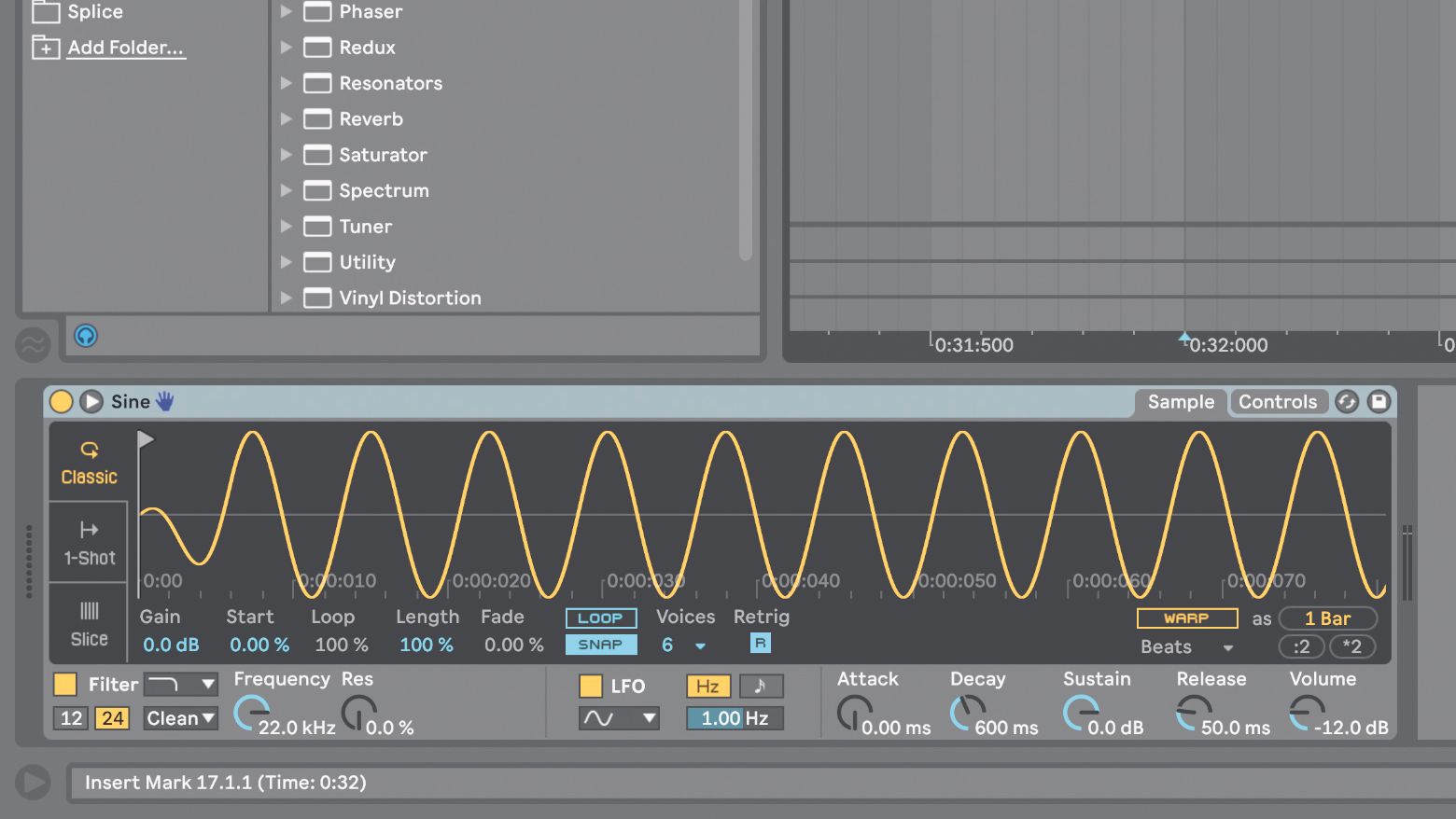Enable the LFO section

[591, 686]
